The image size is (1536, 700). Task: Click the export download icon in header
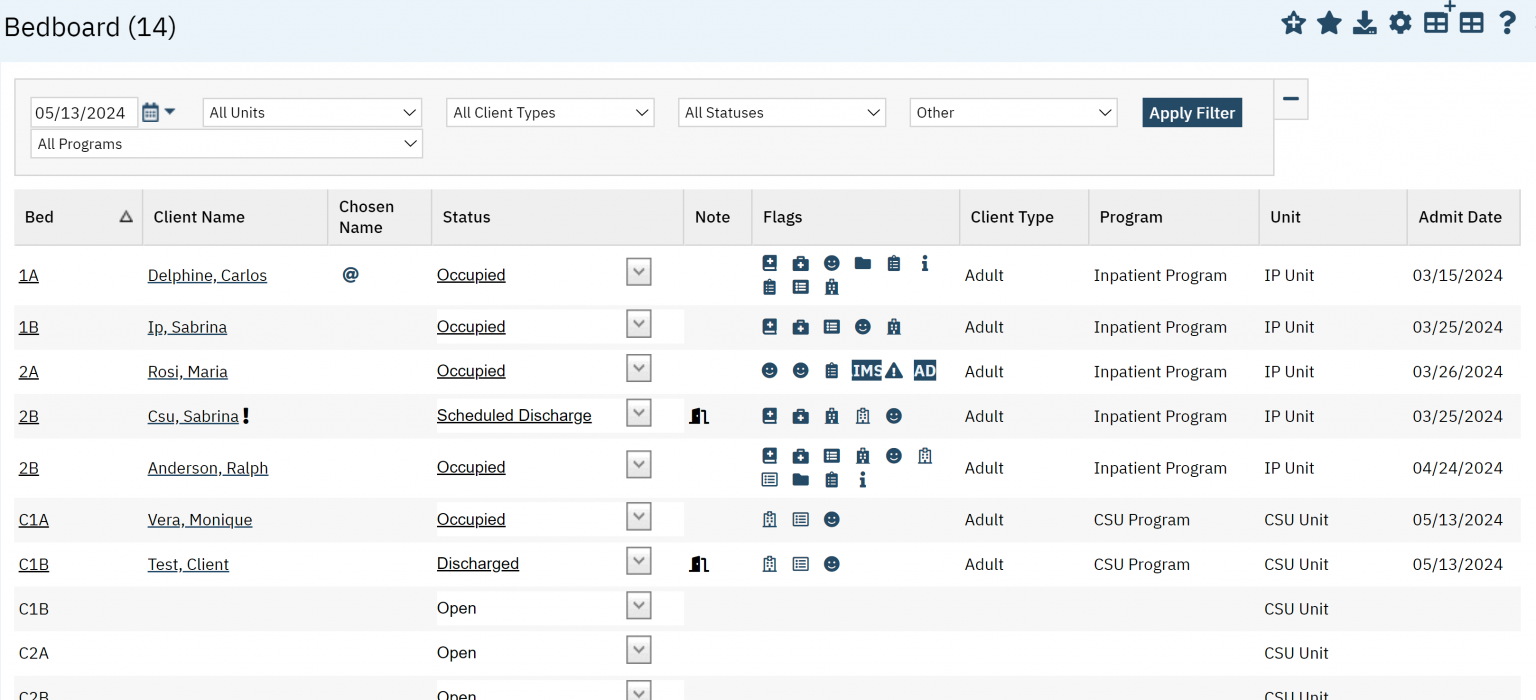(1364, 23)
